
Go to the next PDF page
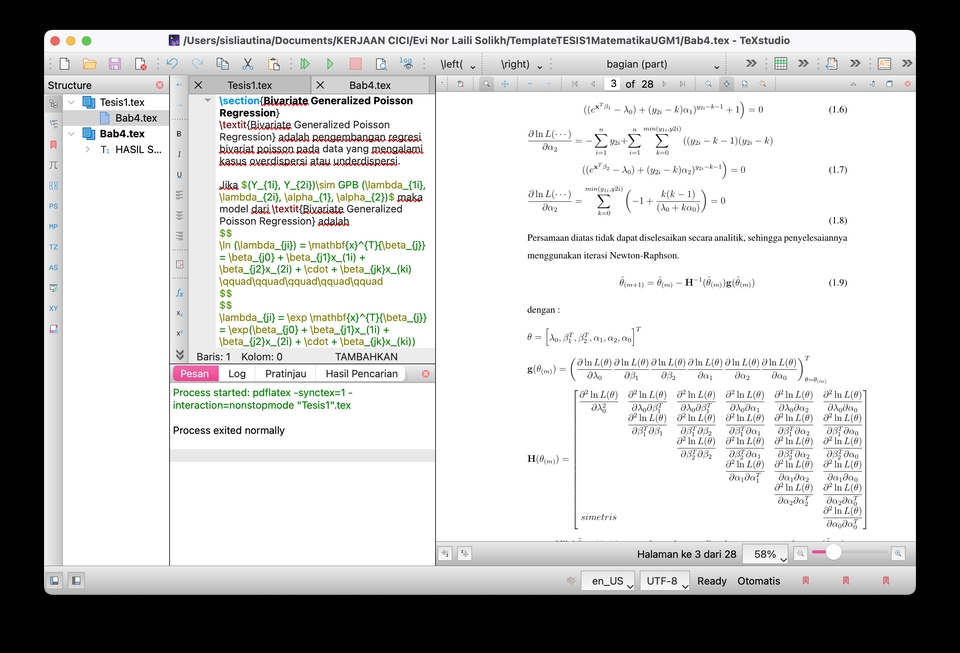664,84
